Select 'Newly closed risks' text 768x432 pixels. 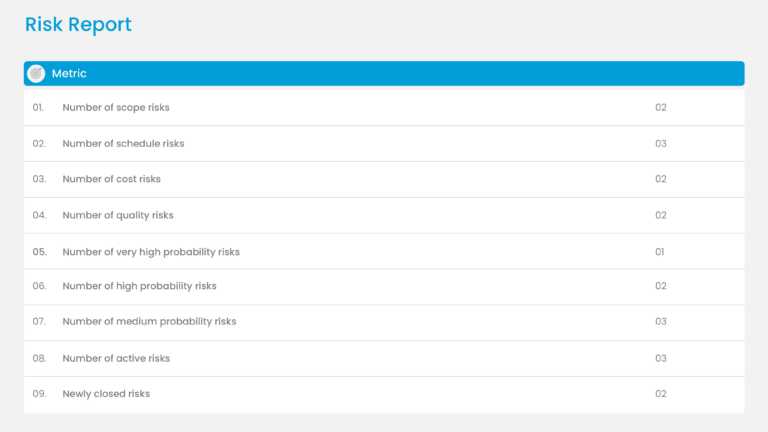tap(106, 394)
